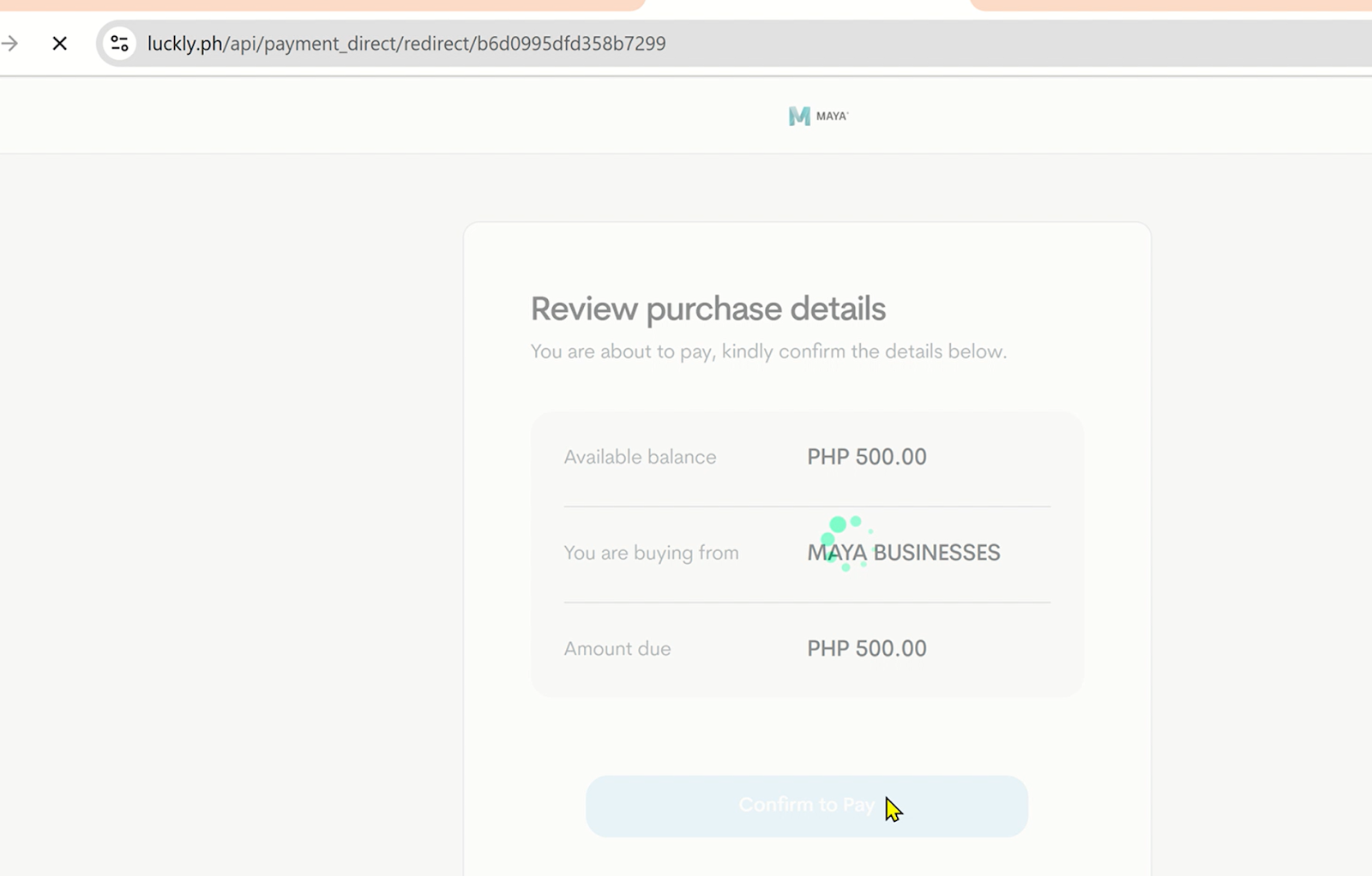
Task: Click luckly.ph domain in address bar
Action: click(x=184, y=43)
